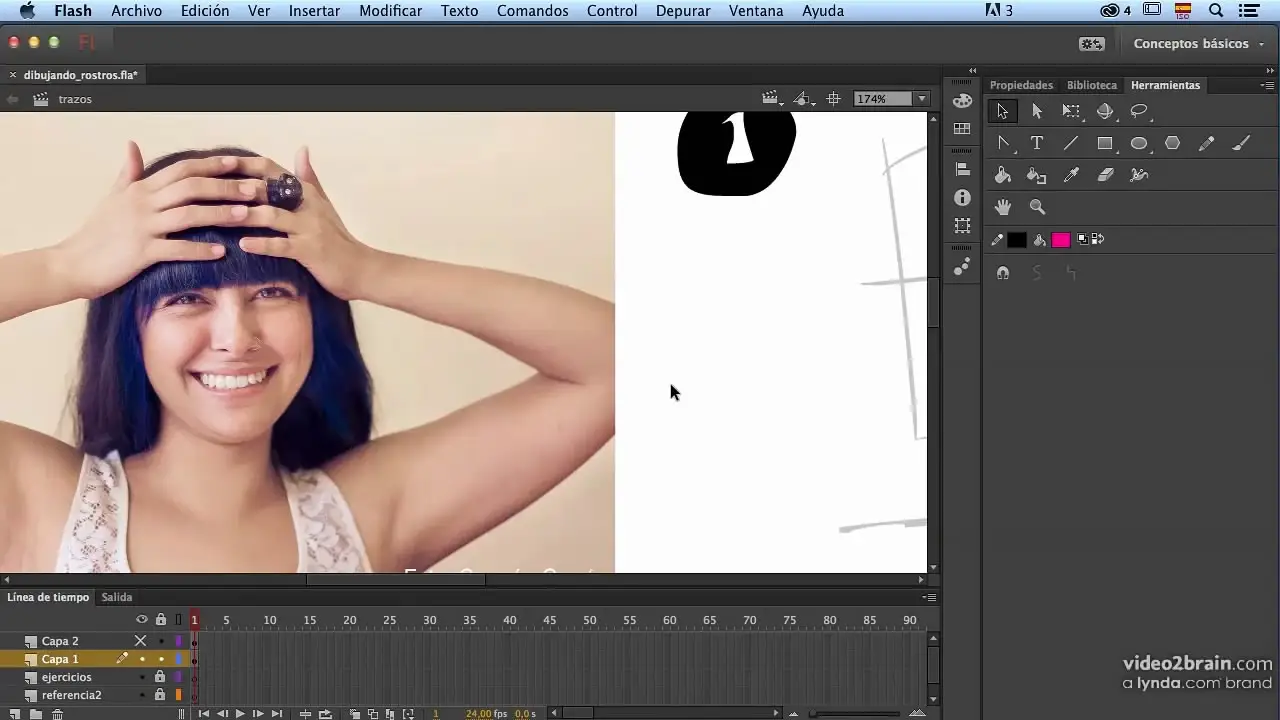
Task: Open the Modificar menu
Action: pos(390,11)
